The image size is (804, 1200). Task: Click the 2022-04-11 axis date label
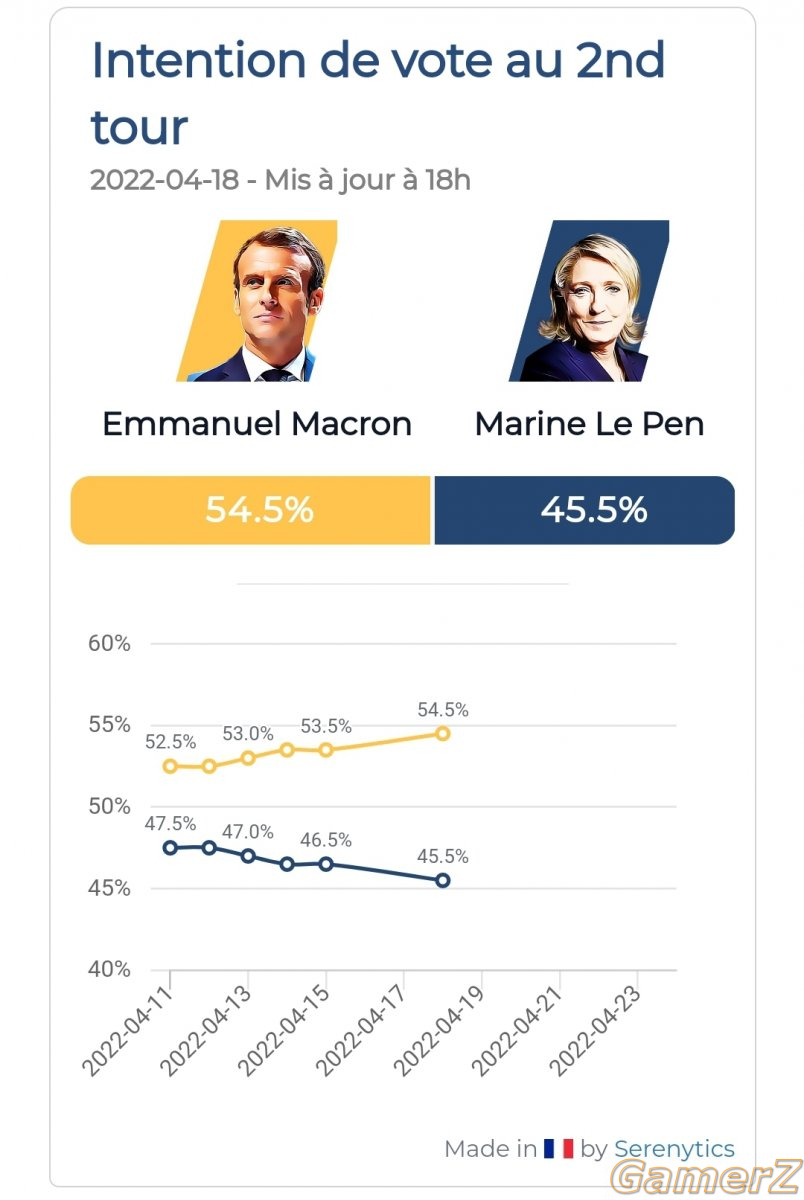click(x=129, y=1032)
